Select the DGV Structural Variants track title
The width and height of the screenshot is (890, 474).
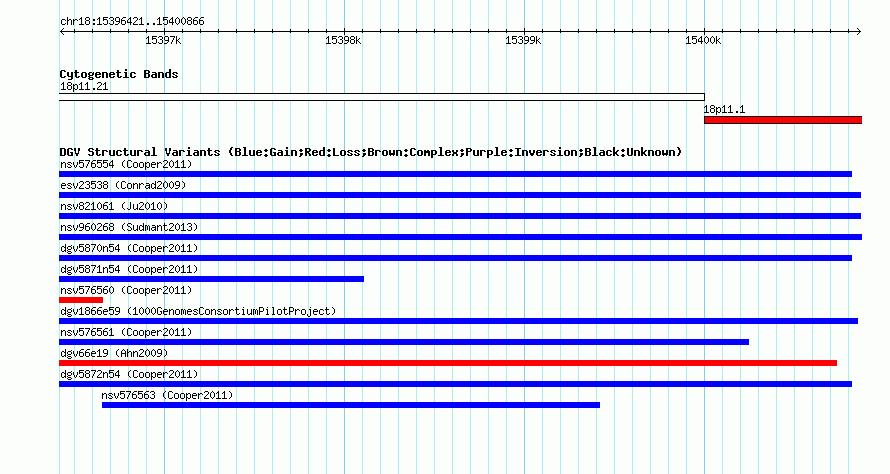pos(371,152)
